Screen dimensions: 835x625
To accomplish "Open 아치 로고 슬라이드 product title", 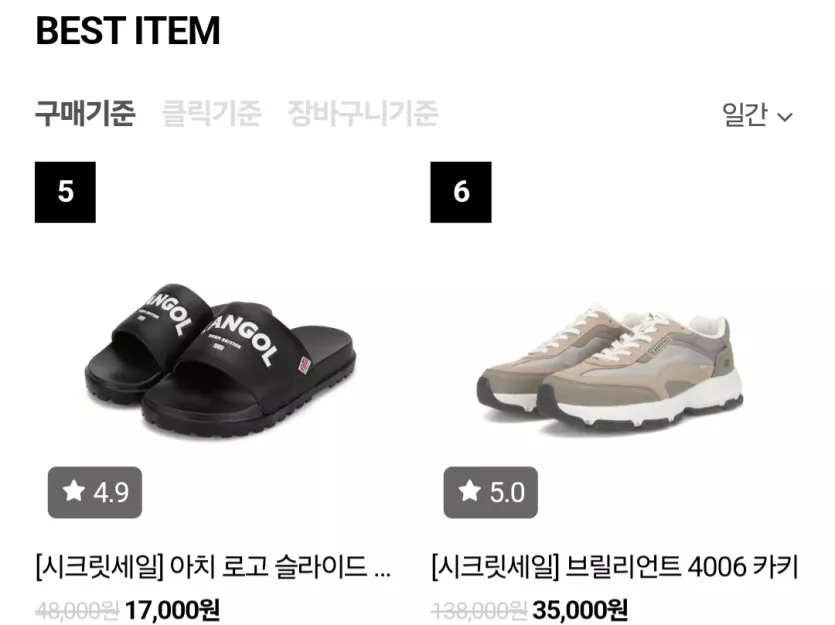I will (214, 566).
